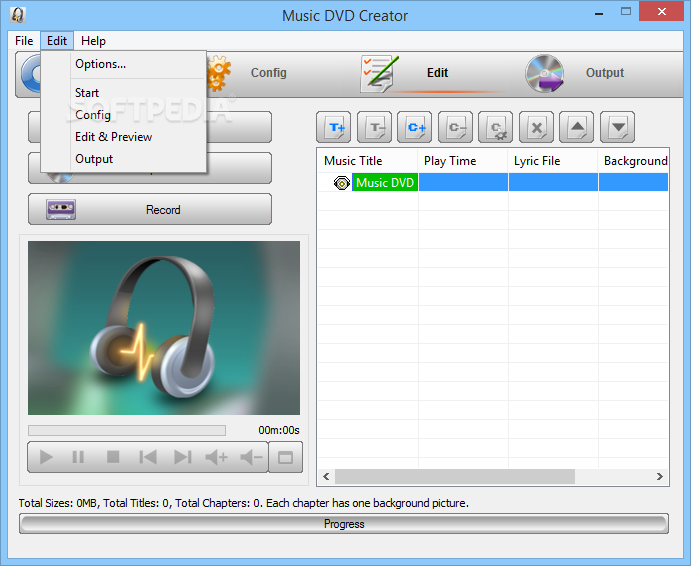The height and width of the screenshot is (566, 691).
Task: Select Output in the Edit dropdown menu
Action: pyautogui.click(x=124, y=159)
